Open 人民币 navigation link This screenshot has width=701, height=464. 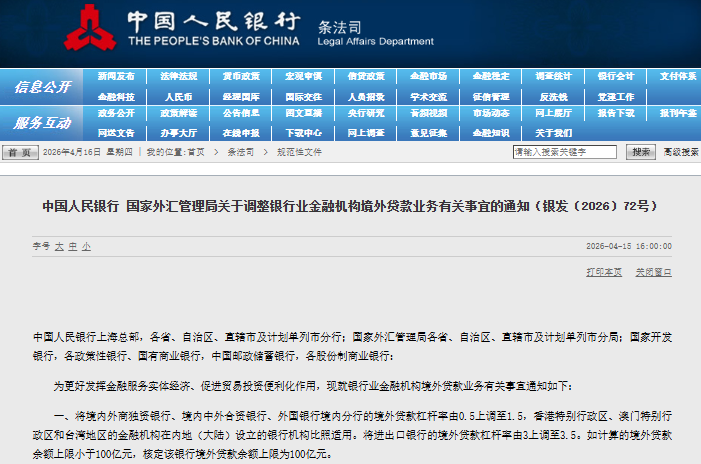click(178, 97)
